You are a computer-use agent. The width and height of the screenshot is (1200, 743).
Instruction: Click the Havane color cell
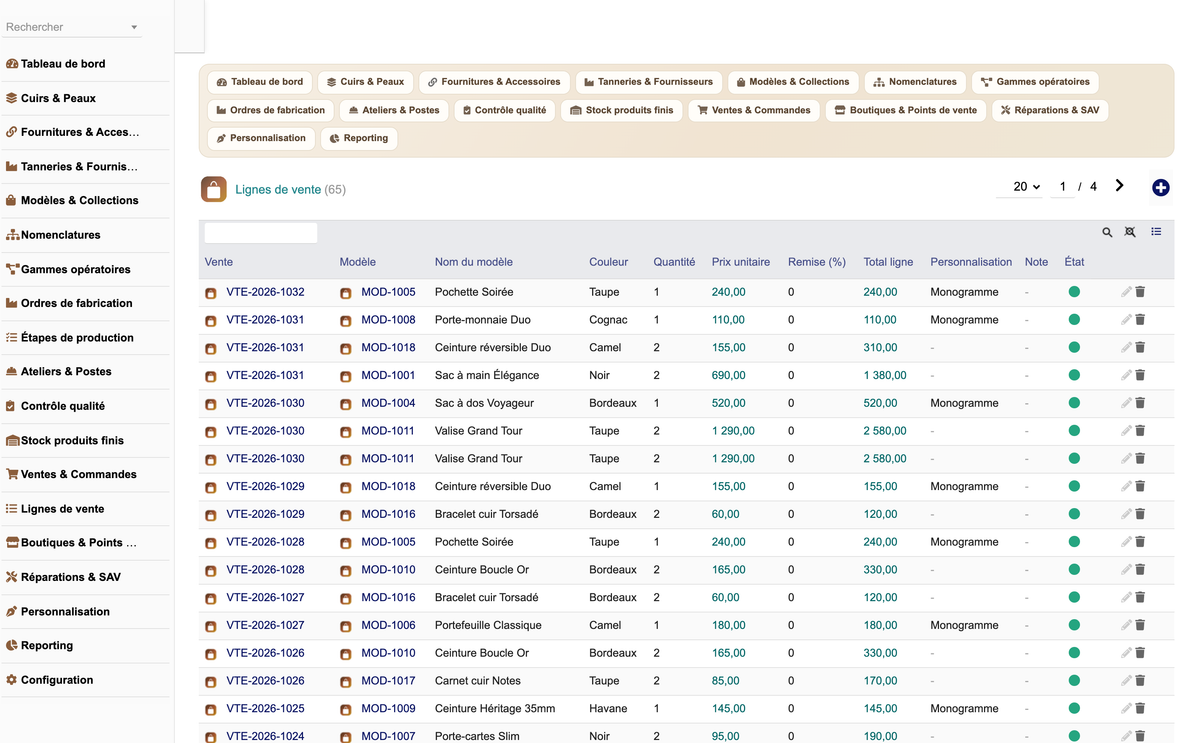pos(609,709)
